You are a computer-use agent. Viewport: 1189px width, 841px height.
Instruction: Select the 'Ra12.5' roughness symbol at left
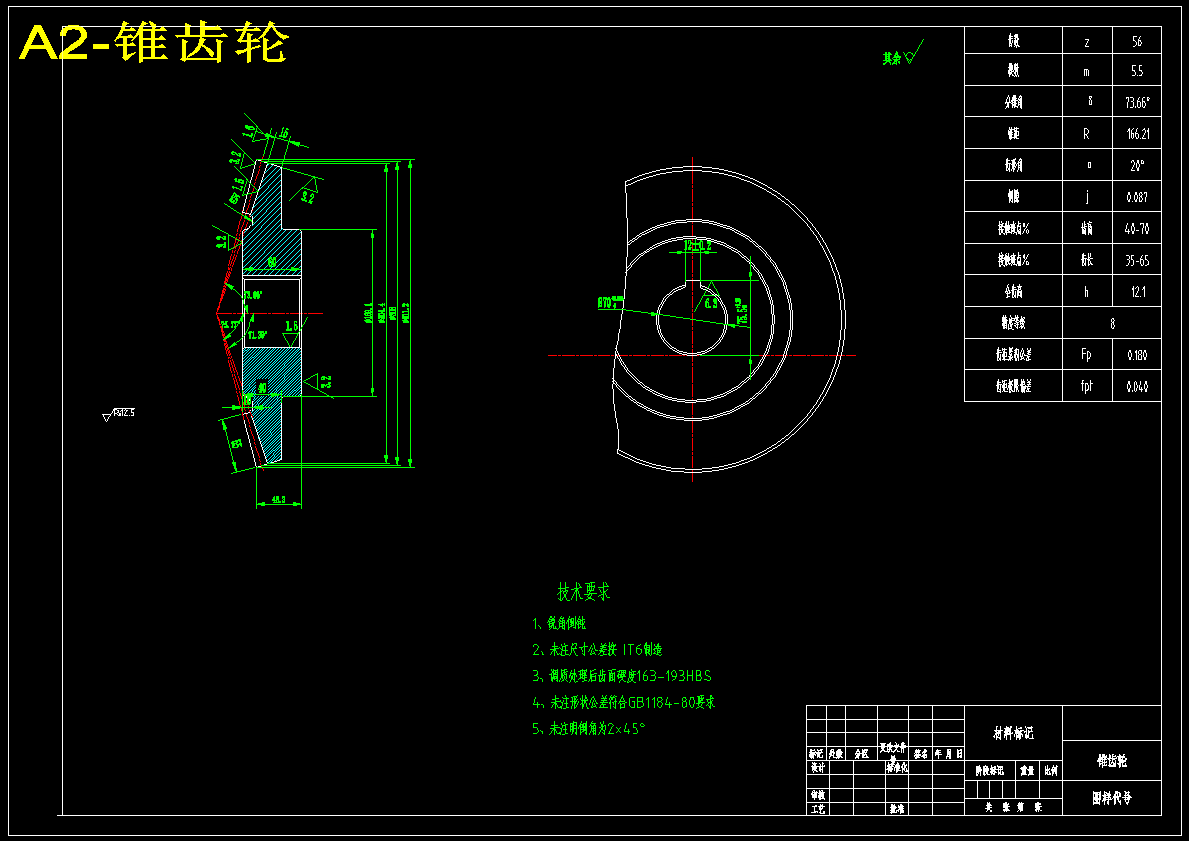click(120, 414)
